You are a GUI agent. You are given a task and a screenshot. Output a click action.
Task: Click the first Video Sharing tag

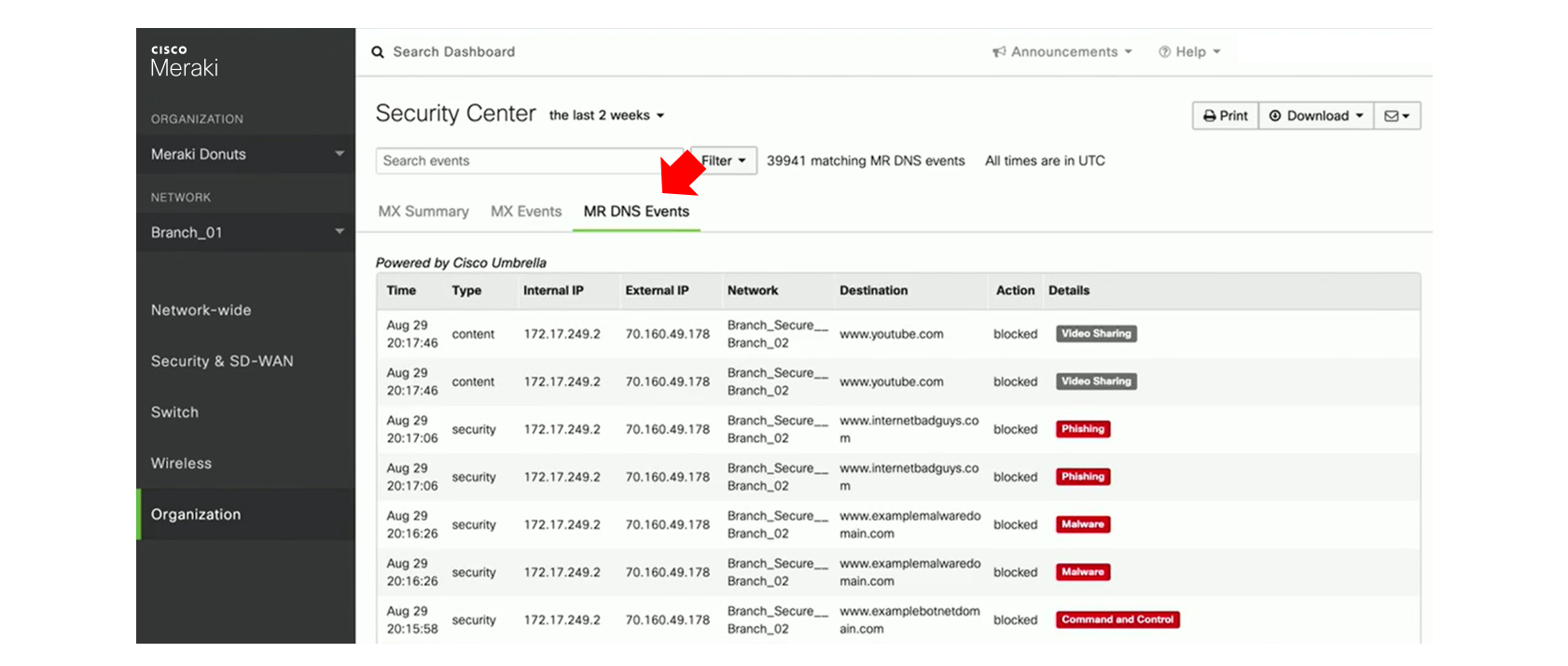pyautogui.click(x=1096, y=334)
